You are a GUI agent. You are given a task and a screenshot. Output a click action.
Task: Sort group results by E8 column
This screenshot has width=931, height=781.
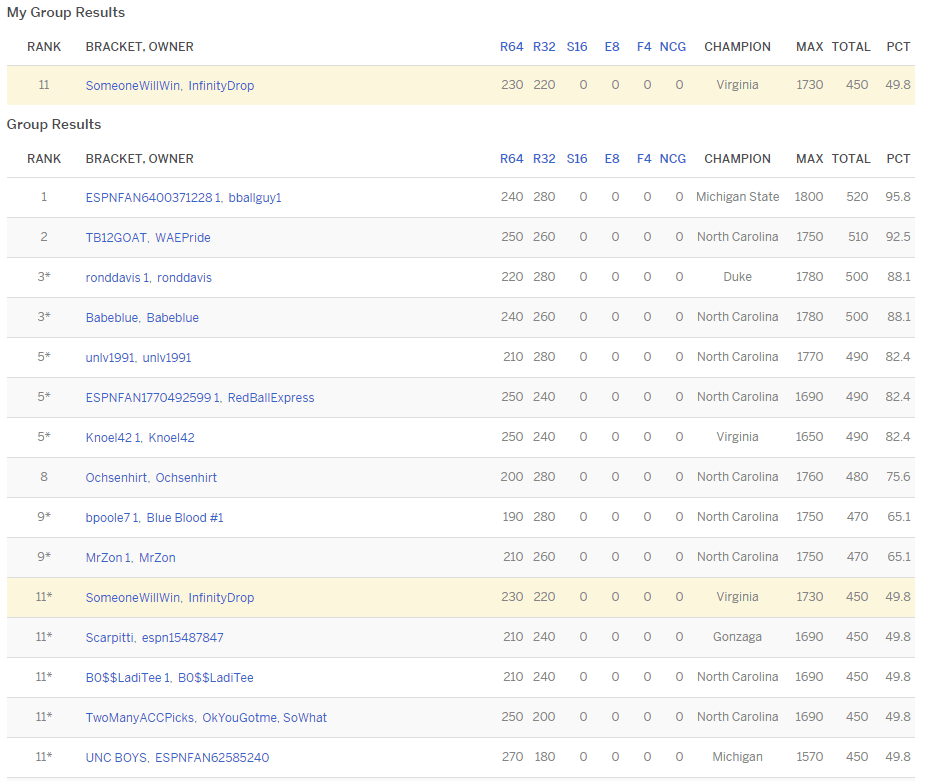pos(612,159)
